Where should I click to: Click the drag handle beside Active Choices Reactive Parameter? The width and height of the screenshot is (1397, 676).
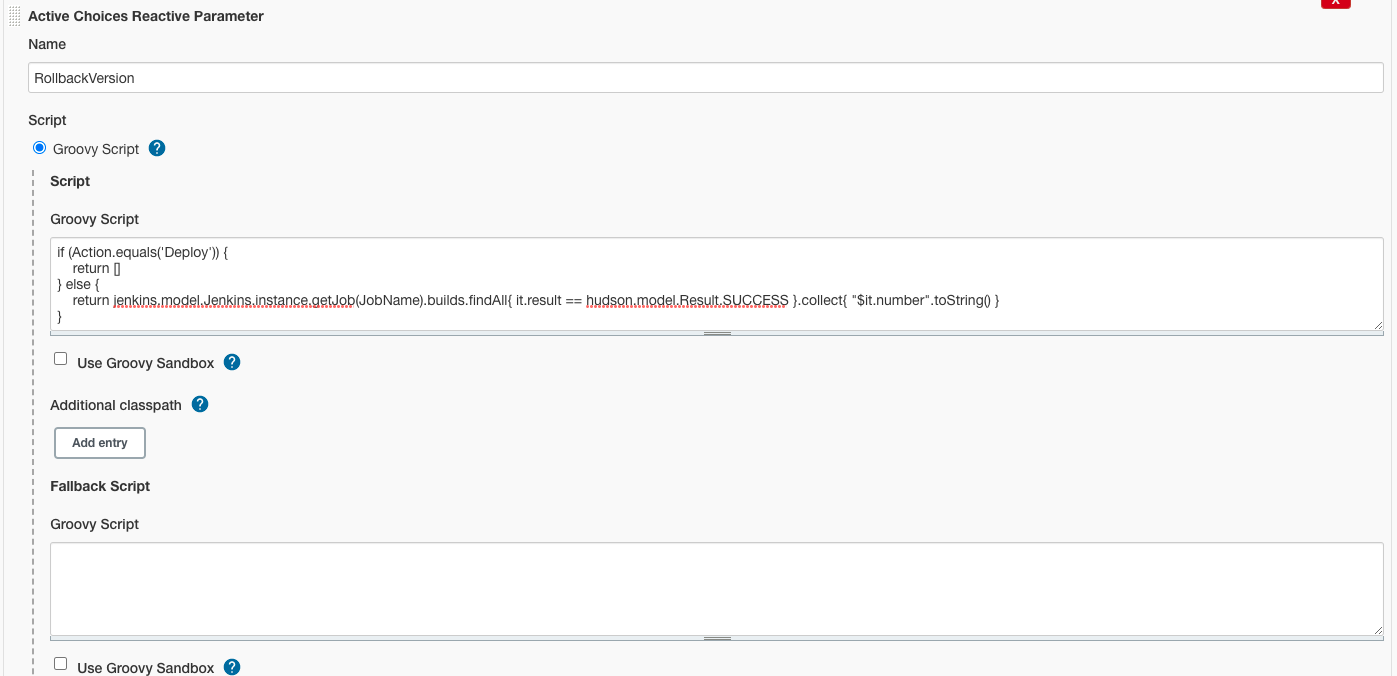point(14,16)
